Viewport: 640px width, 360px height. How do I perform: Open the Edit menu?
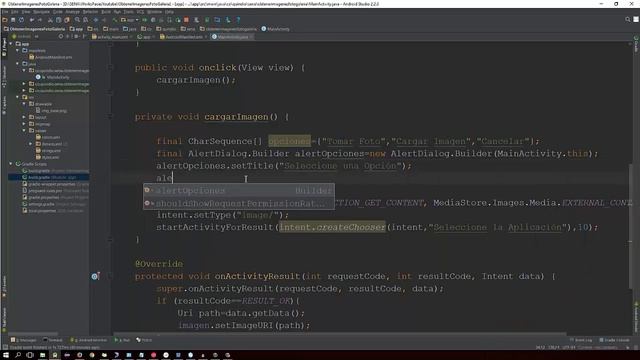[15, 12]
